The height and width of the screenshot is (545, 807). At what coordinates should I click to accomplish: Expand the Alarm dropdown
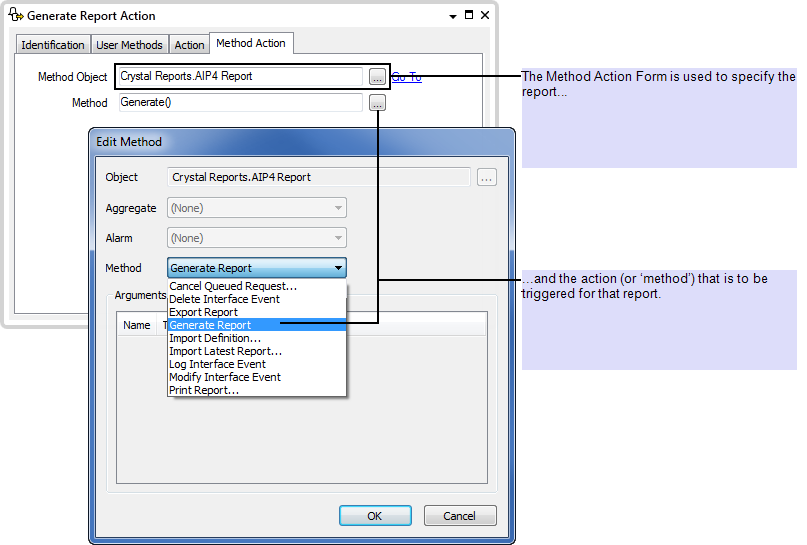point(257,238)
